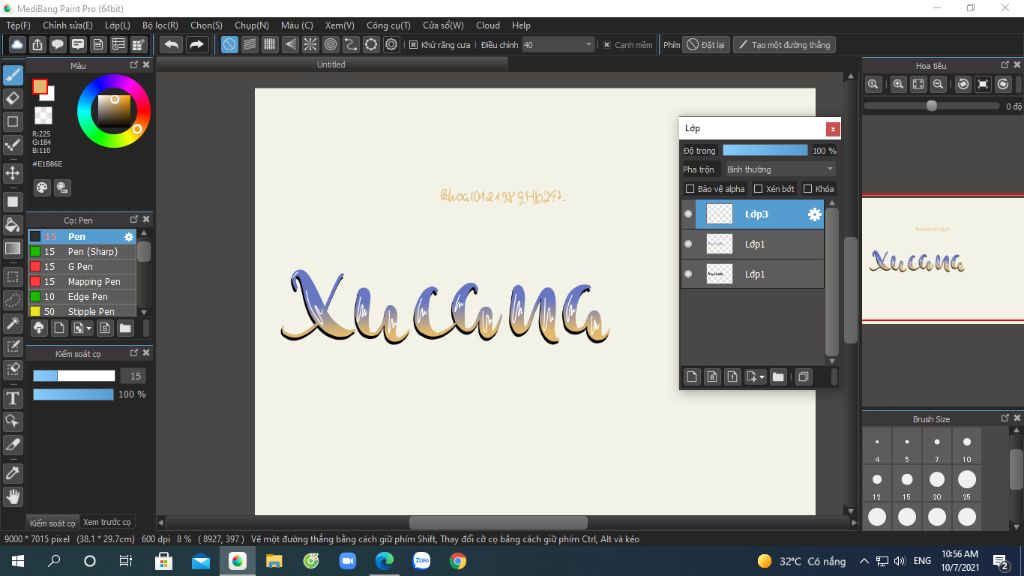
Task: Open Google Chrome from the taskbar
Action: [x=458, y=561]
